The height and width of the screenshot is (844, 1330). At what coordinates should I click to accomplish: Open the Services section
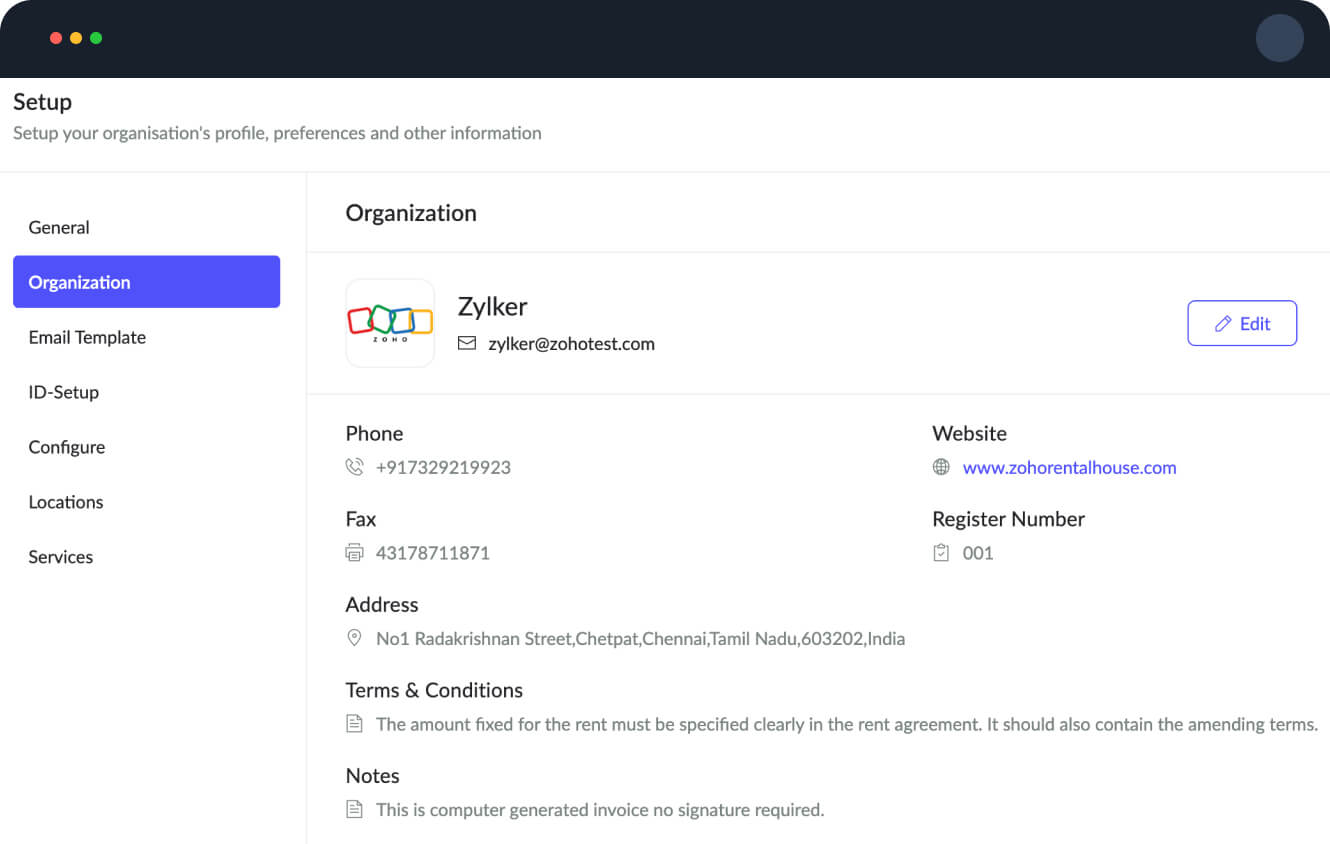pyautogui.click(x=61, y=557)
